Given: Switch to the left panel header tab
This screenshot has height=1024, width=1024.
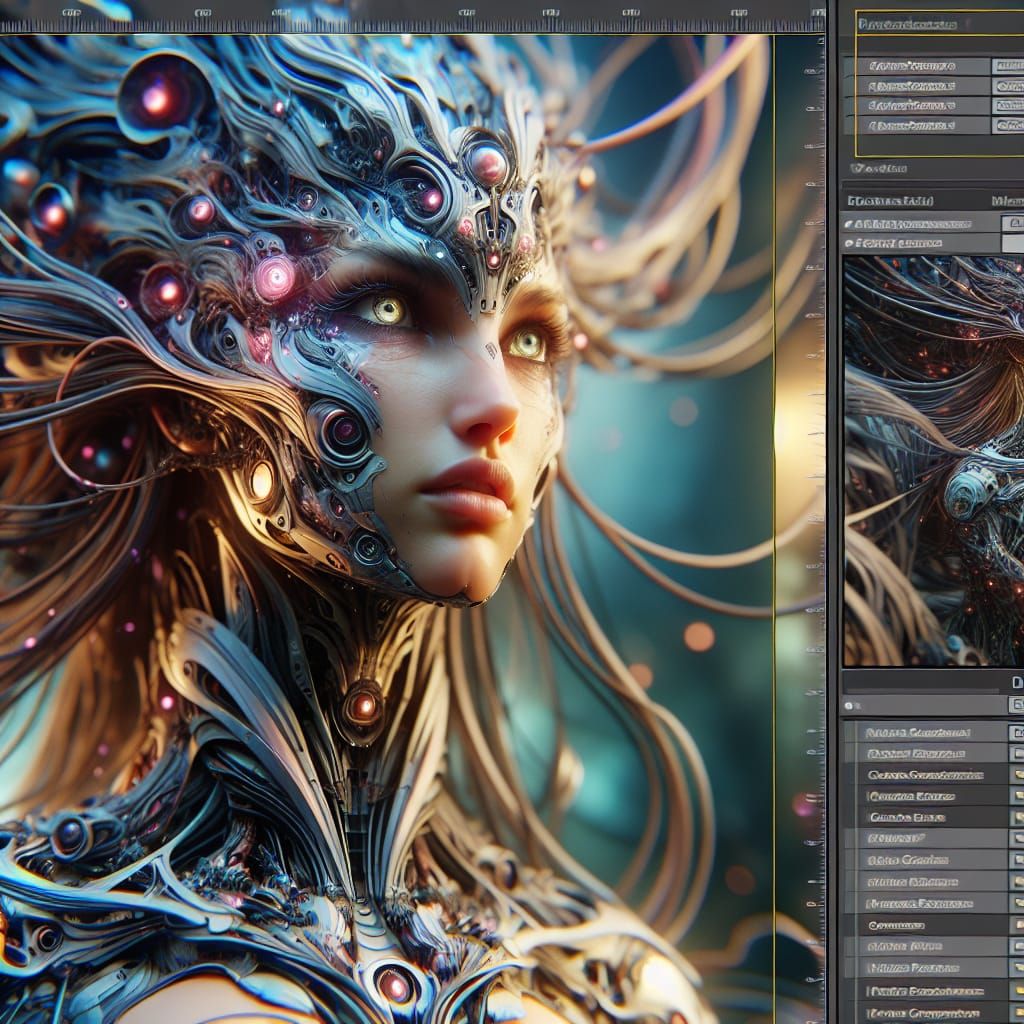Looking at the screenshot, I should [888, 200].
